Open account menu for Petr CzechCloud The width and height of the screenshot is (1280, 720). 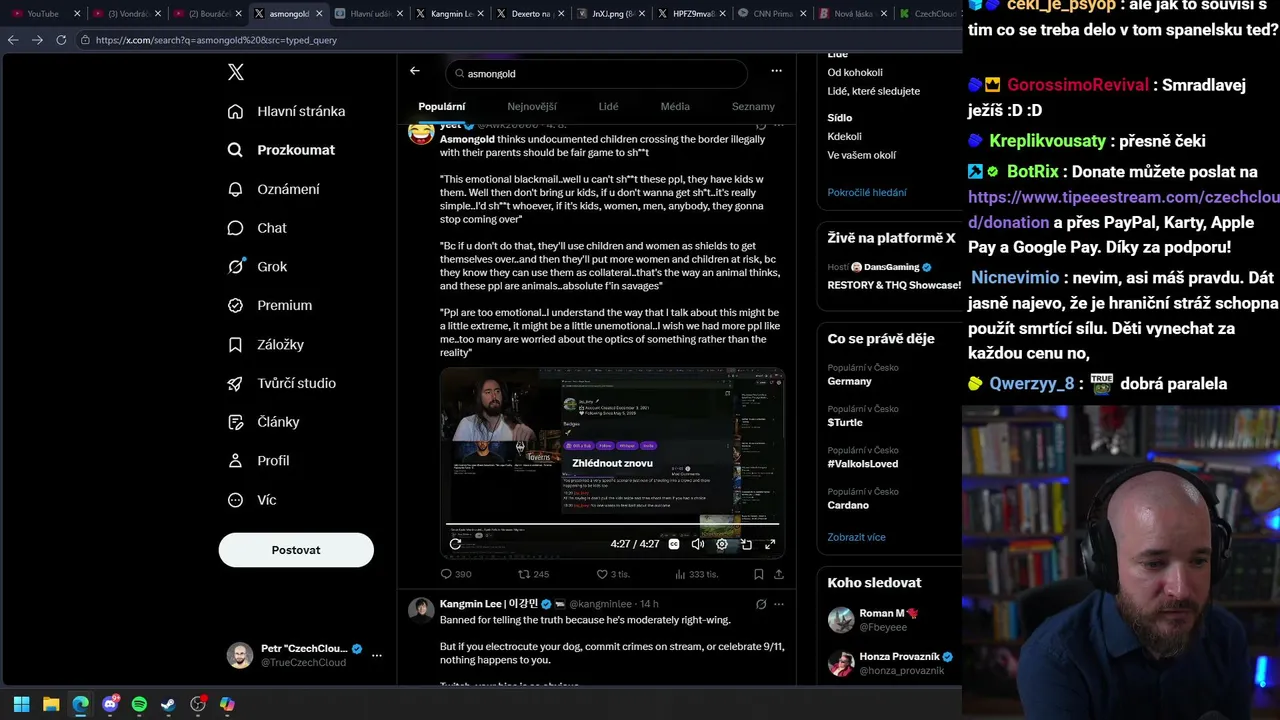point(304,655)
